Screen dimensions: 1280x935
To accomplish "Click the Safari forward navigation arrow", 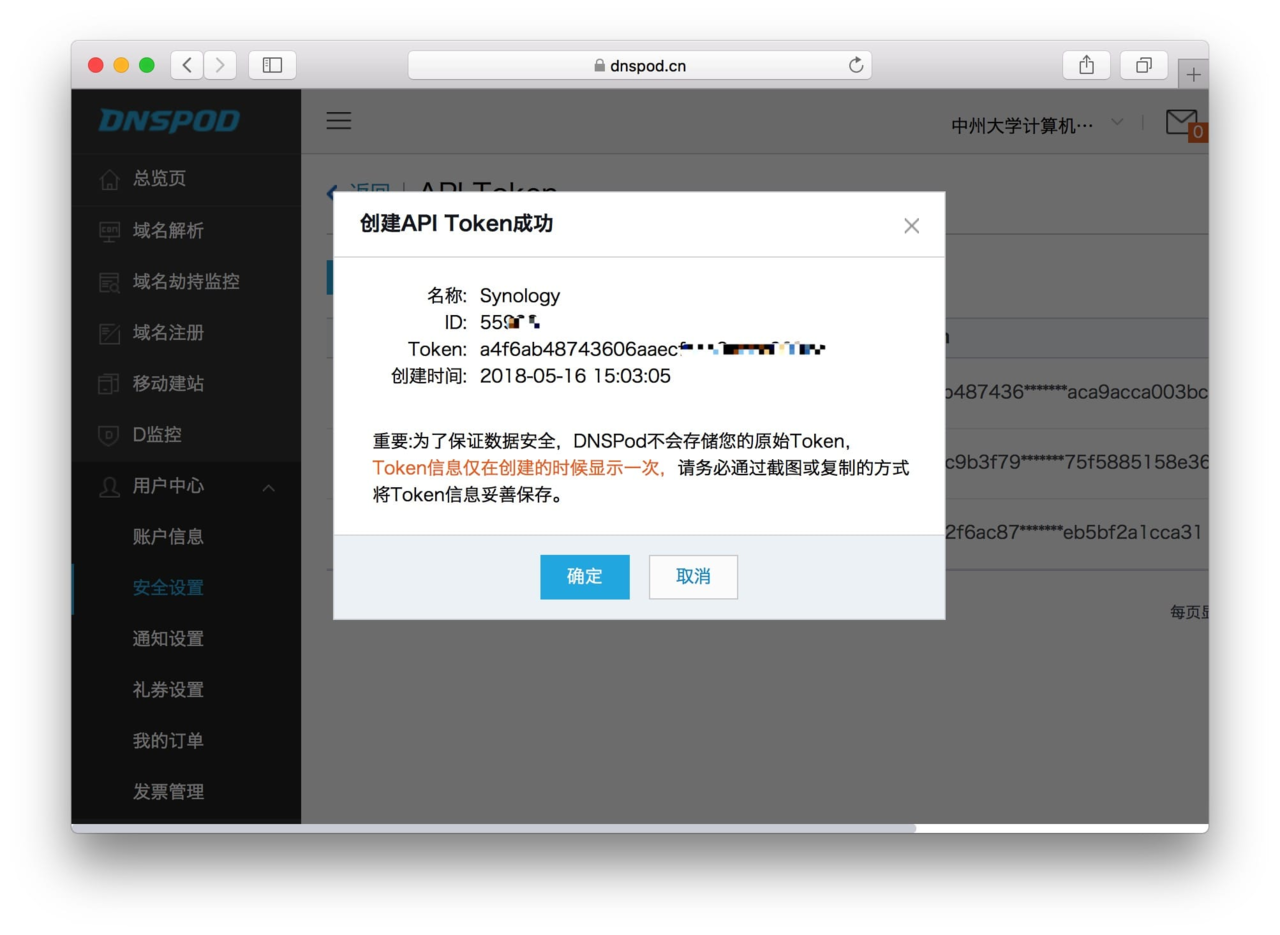I will [x=220, y=65].
